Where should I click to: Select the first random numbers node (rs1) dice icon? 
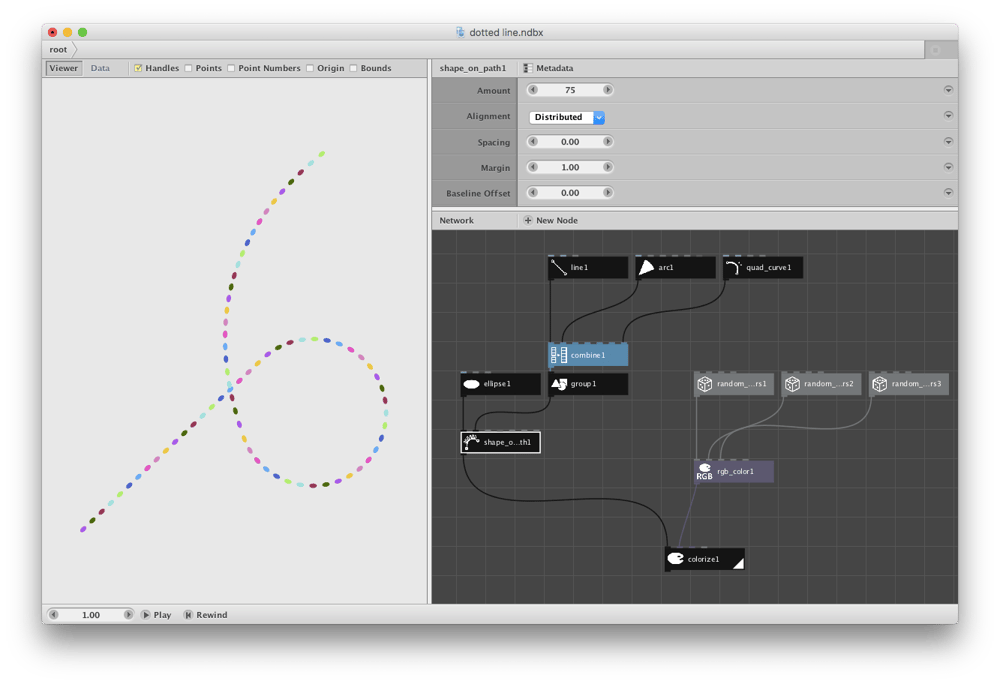point(704,384)
